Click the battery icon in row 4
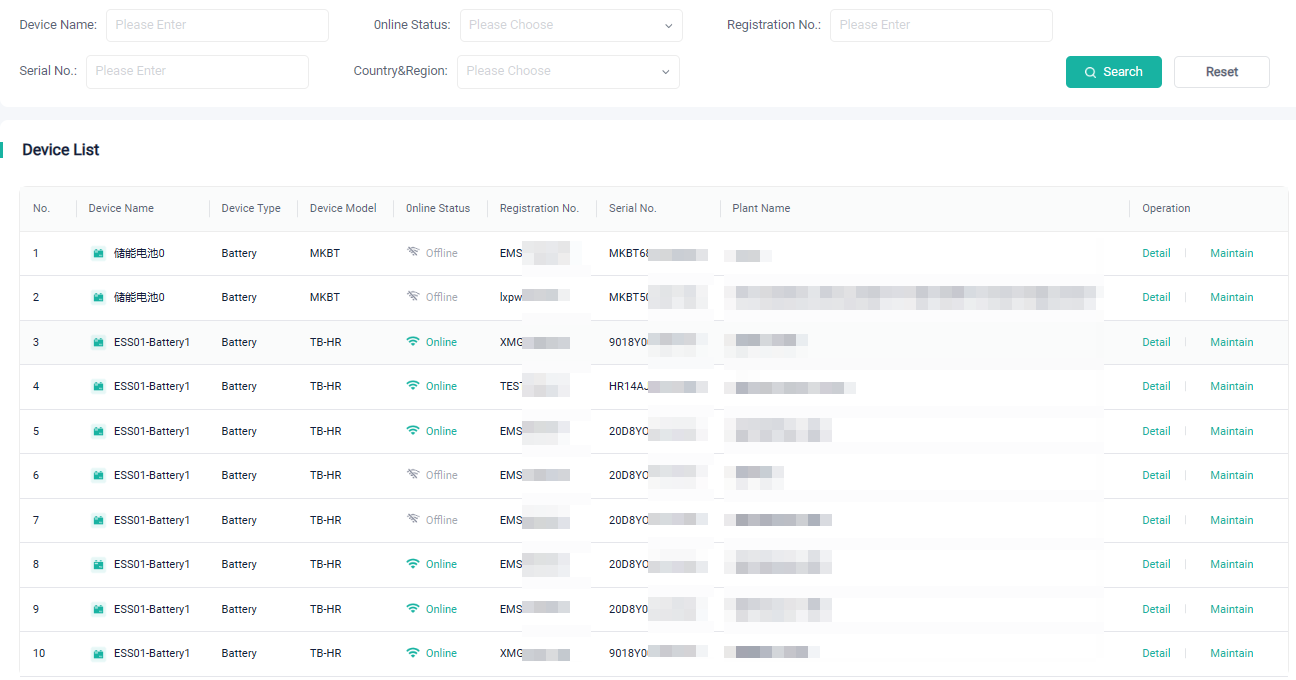The height and width of the screenshot is (680, 1296). click(x=98, y=387)
